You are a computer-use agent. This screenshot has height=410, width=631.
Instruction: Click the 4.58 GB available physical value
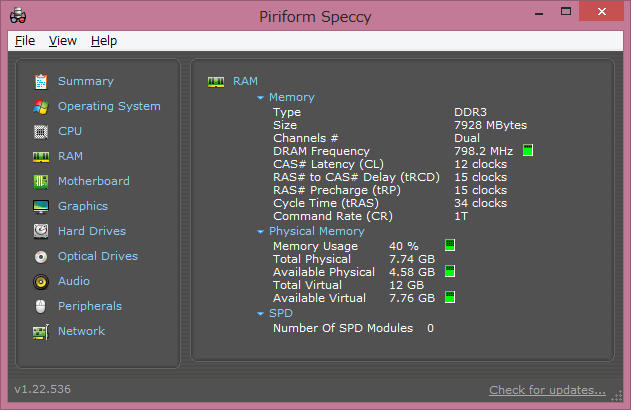coord(412,272)
